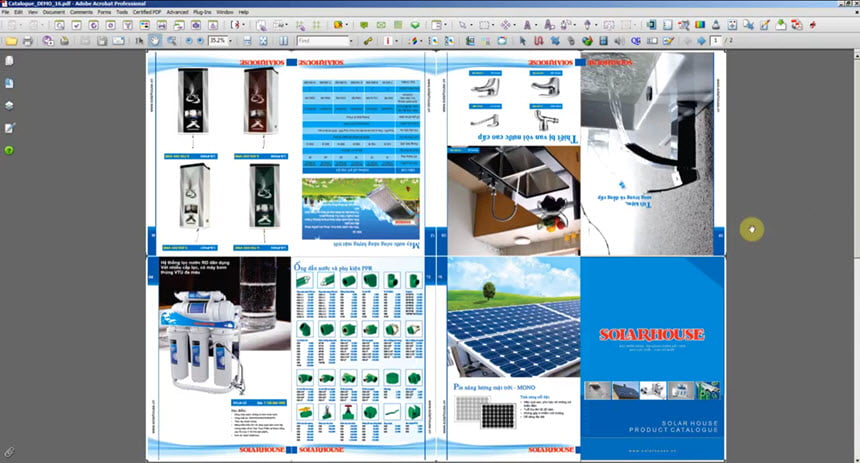Open the File menu
Screen dimensions: 860x463
click(x=5, y=12)
